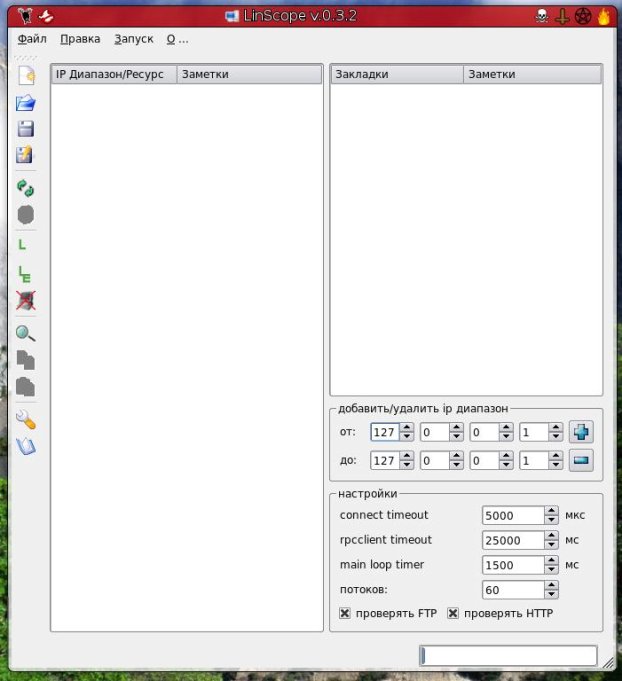This screenshot has height=681, width=622.
Task: Open file using the blue folder icon
Action: tap(26, 103)
